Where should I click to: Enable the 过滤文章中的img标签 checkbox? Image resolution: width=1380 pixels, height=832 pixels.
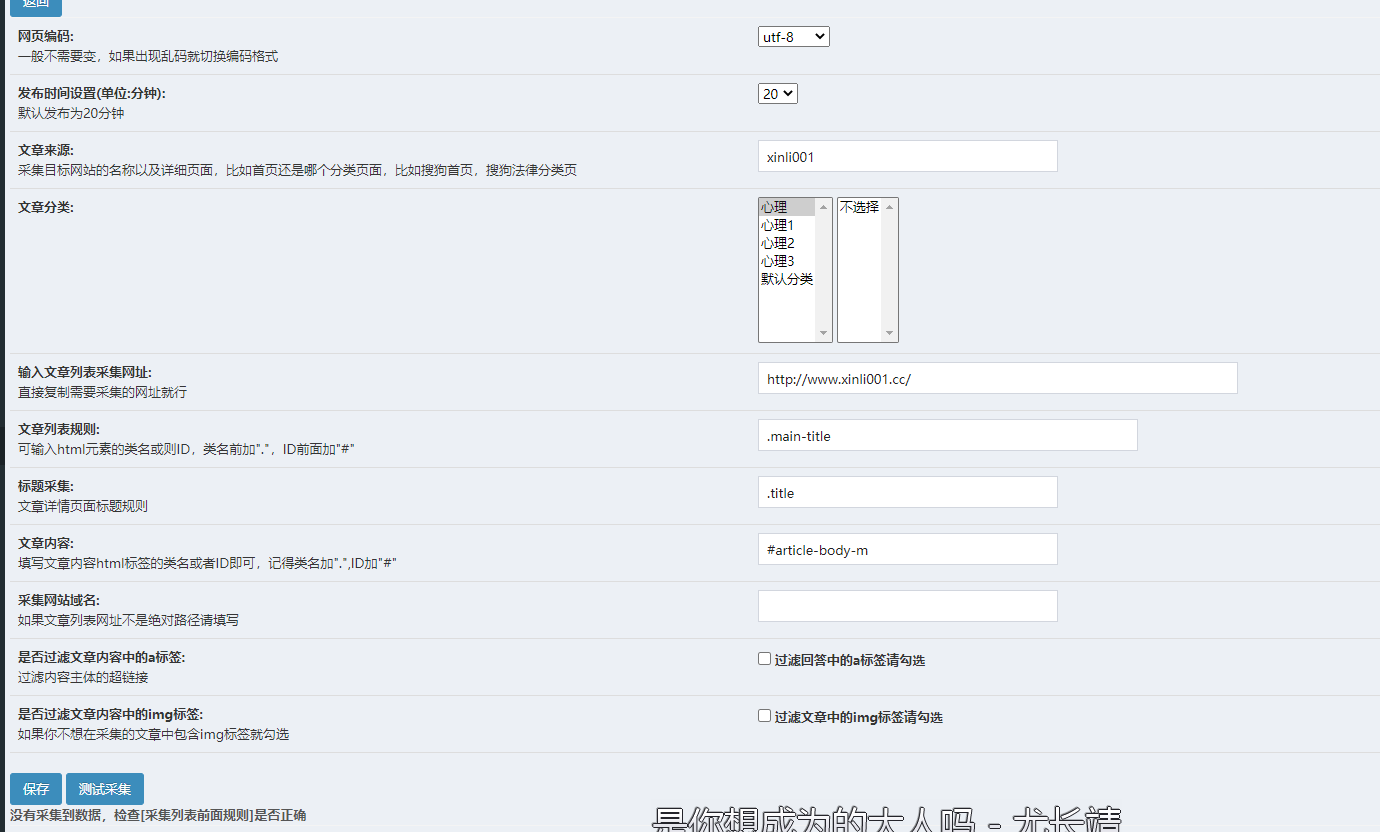coord(765,716)
